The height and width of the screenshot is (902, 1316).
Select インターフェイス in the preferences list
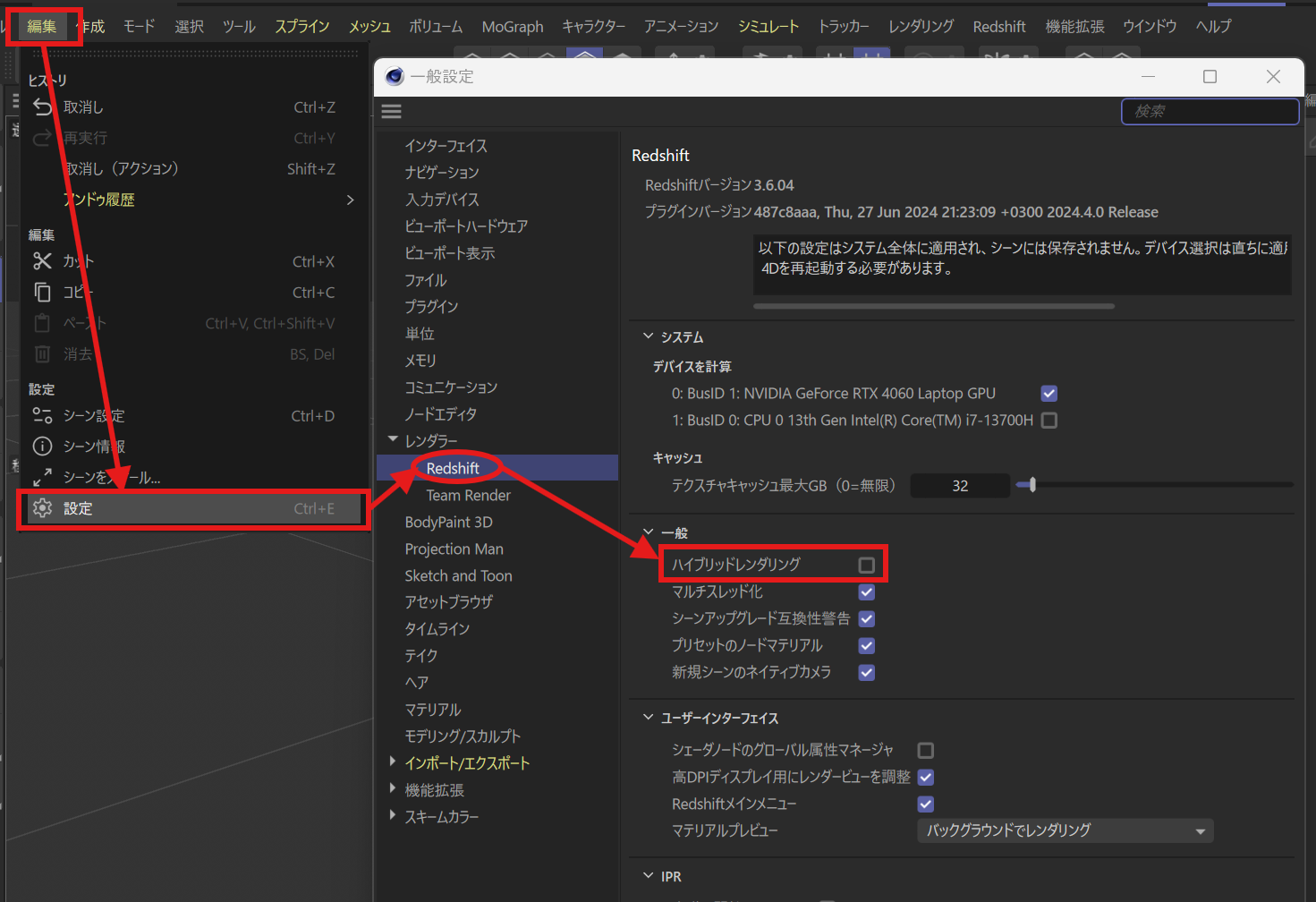point(446,146)
